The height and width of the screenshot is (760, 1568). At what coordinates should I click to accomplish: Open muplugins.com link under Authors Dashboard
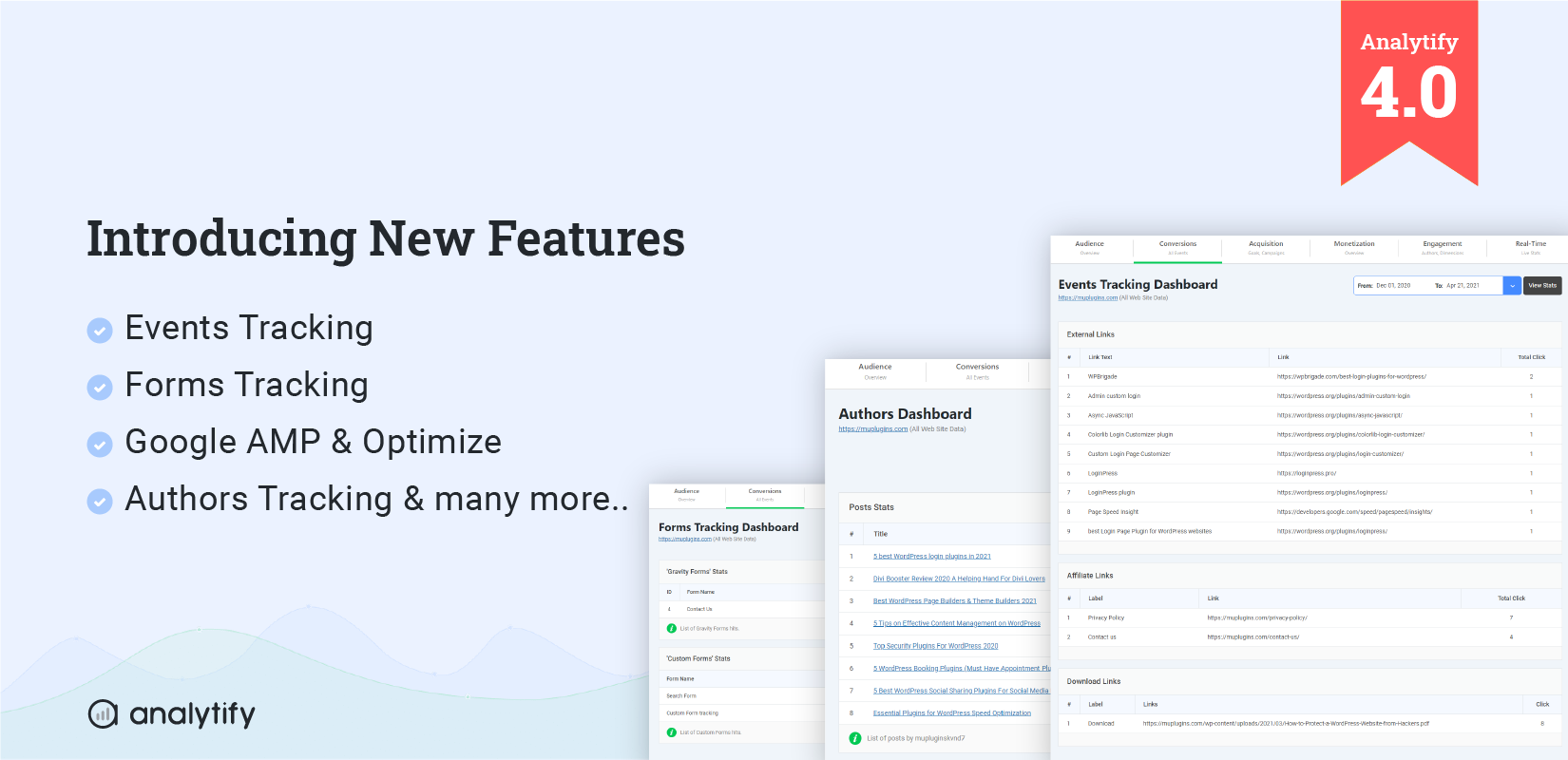pyautogui.click(x=872, y=429)
